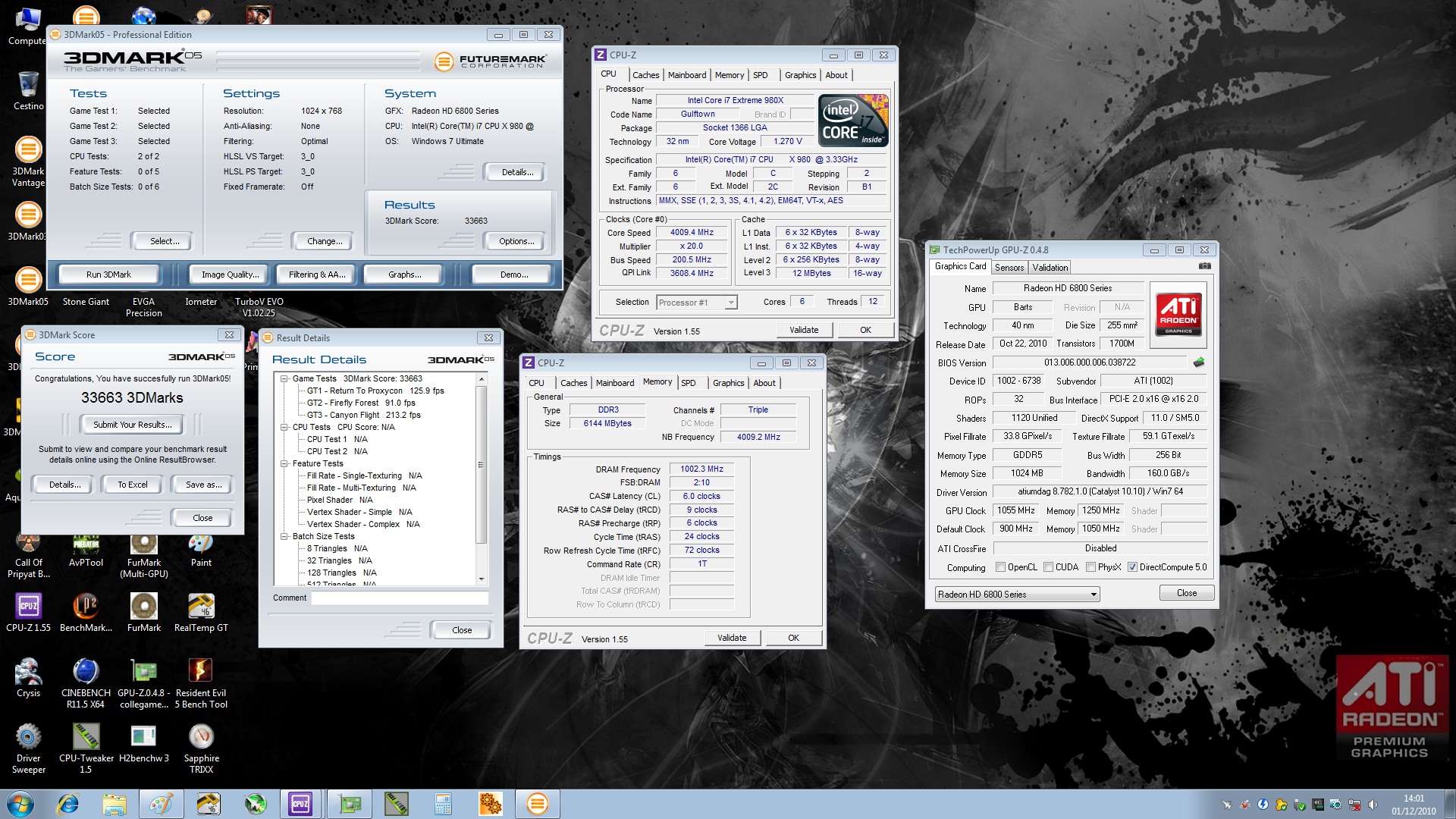Viewport: 1456px width, 819px height.
Task: Open CPU-Tweaker 1.5 desktop icon
Action: pos(86,737)
